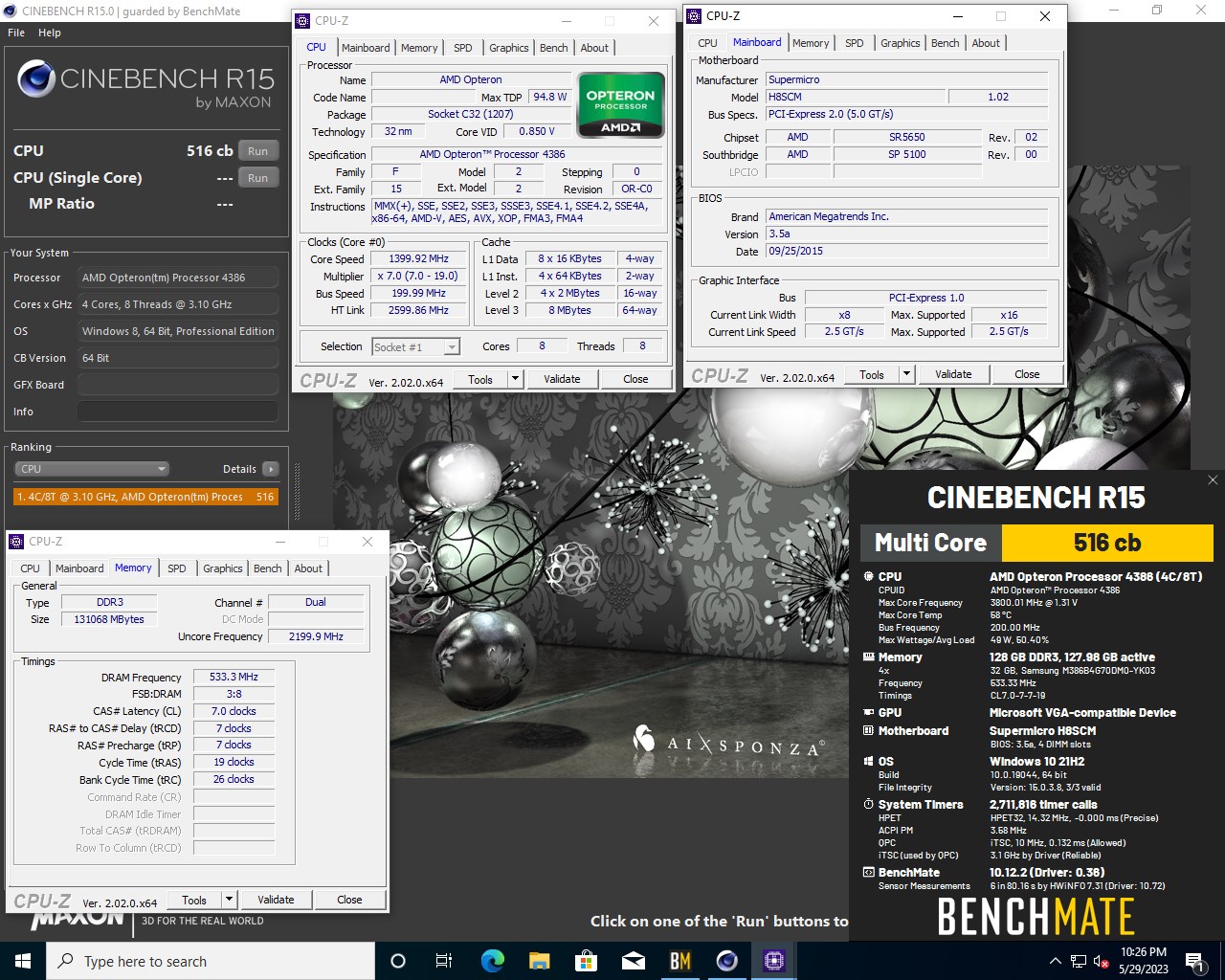Click Close in the Mainboard window
The height and width of the screenshot is (980, 1225).
(x=1027, y=374)
